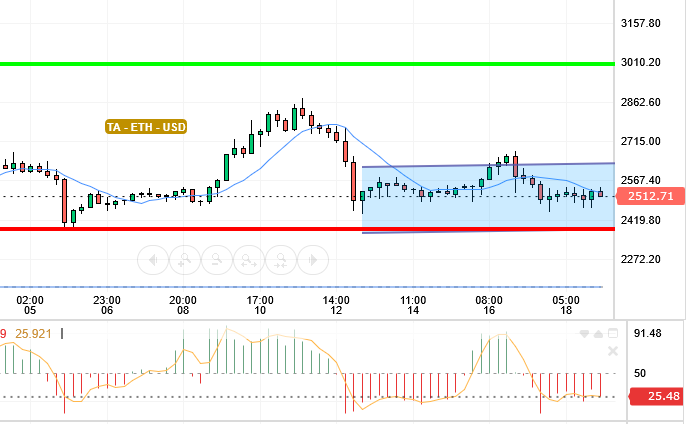Click the 50 indicator scale label
Image resolution: width=693 pixels, height=424 pixels.
[640, 373]
